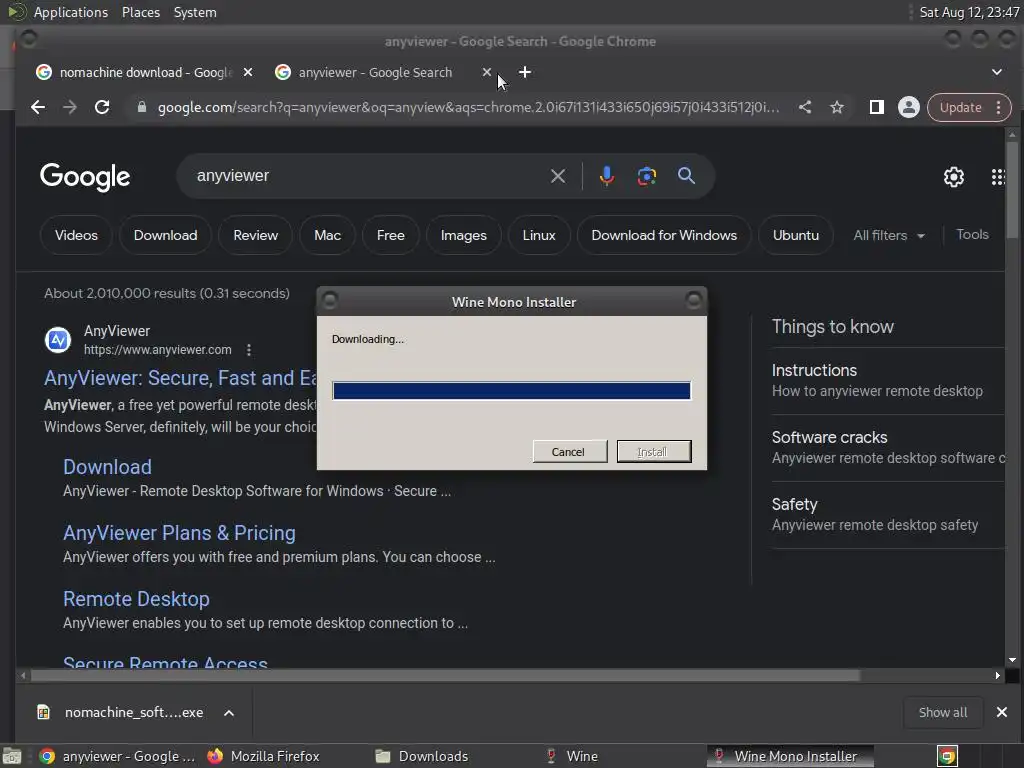Focus the Chrome address bar URL

pyautogui.click(x=468, y=107)
